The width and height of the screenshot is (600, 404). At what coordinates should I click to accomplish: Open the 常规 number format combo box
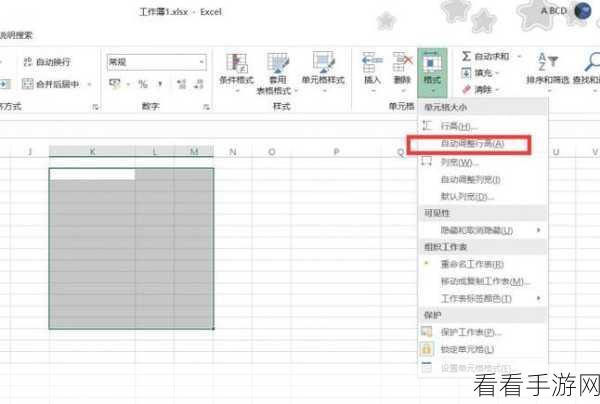[x=157, y=62]
